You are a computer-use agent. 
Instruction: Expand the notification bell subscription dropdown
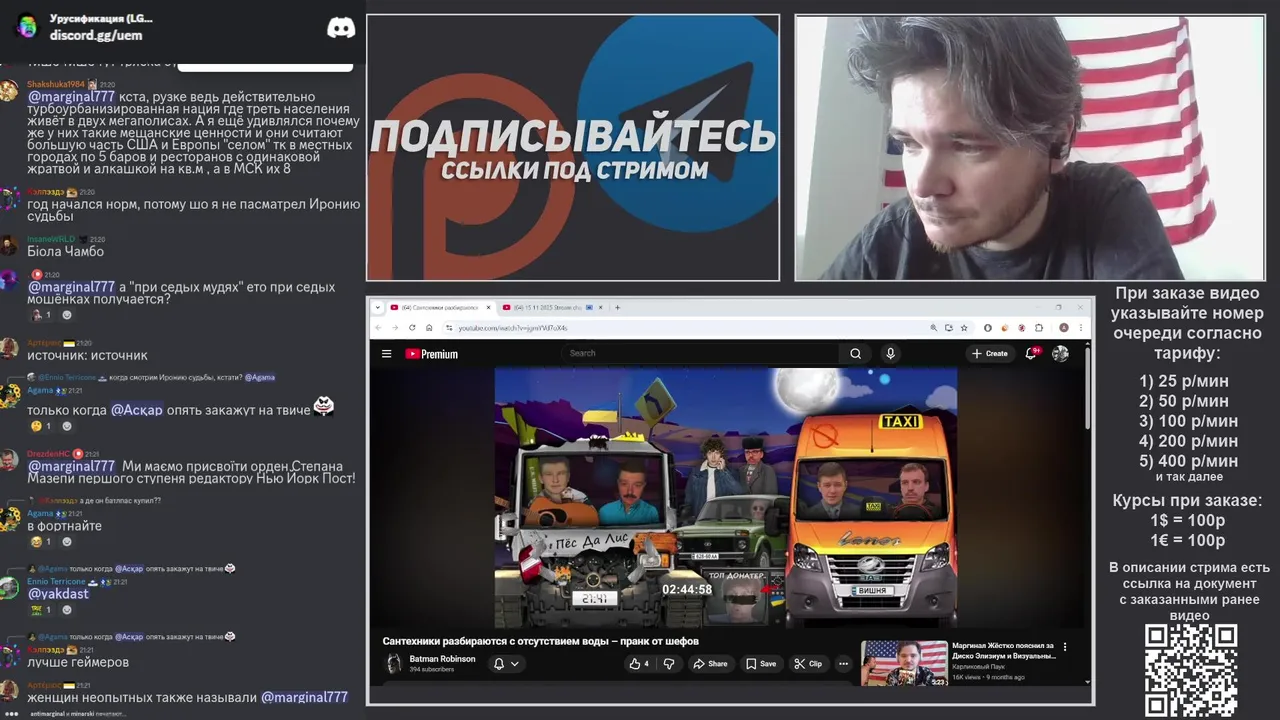[507, 664]
